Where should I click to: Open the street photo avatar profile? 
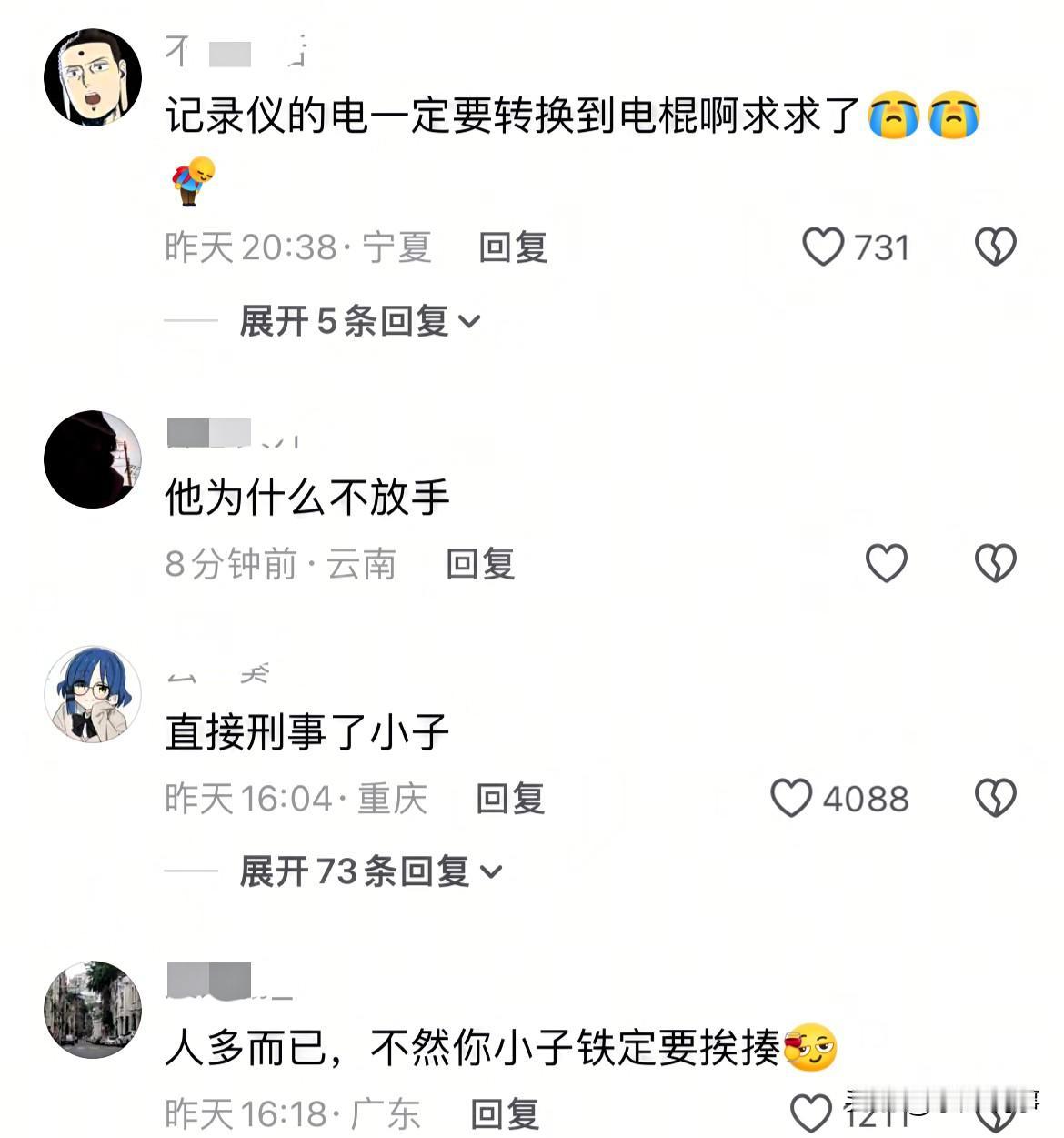tap(93, 1010)
